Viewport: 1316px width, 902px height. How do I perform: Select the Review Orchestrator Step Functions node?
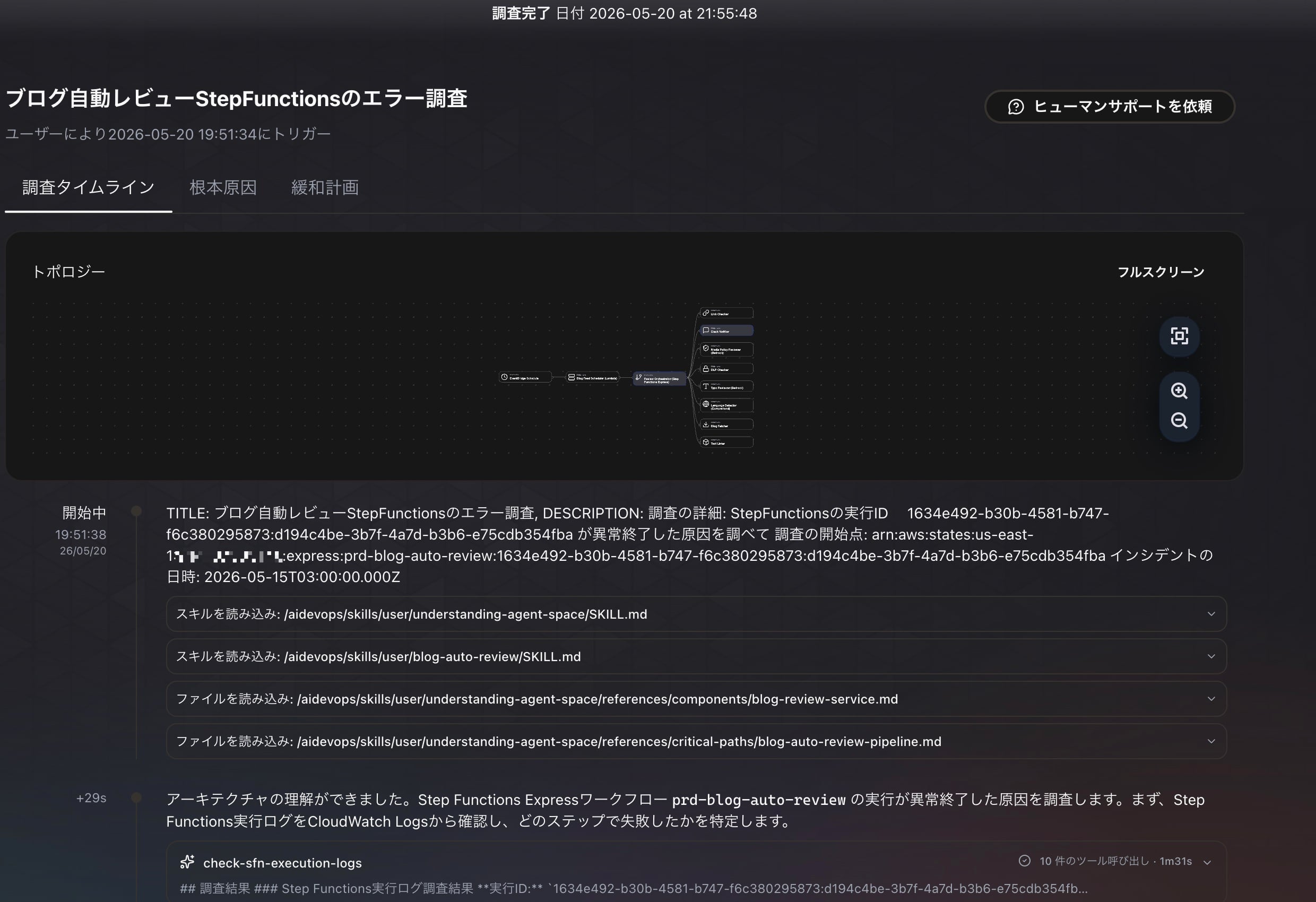click(659, 378)
